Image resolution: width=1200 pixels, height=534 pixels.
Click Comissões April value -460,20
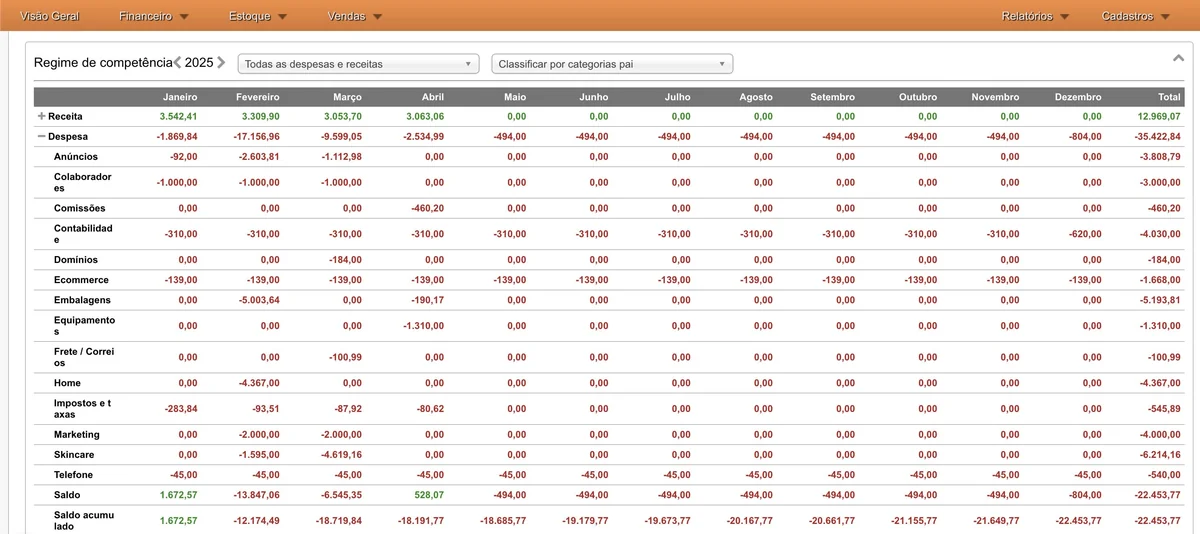pos(427,208)
